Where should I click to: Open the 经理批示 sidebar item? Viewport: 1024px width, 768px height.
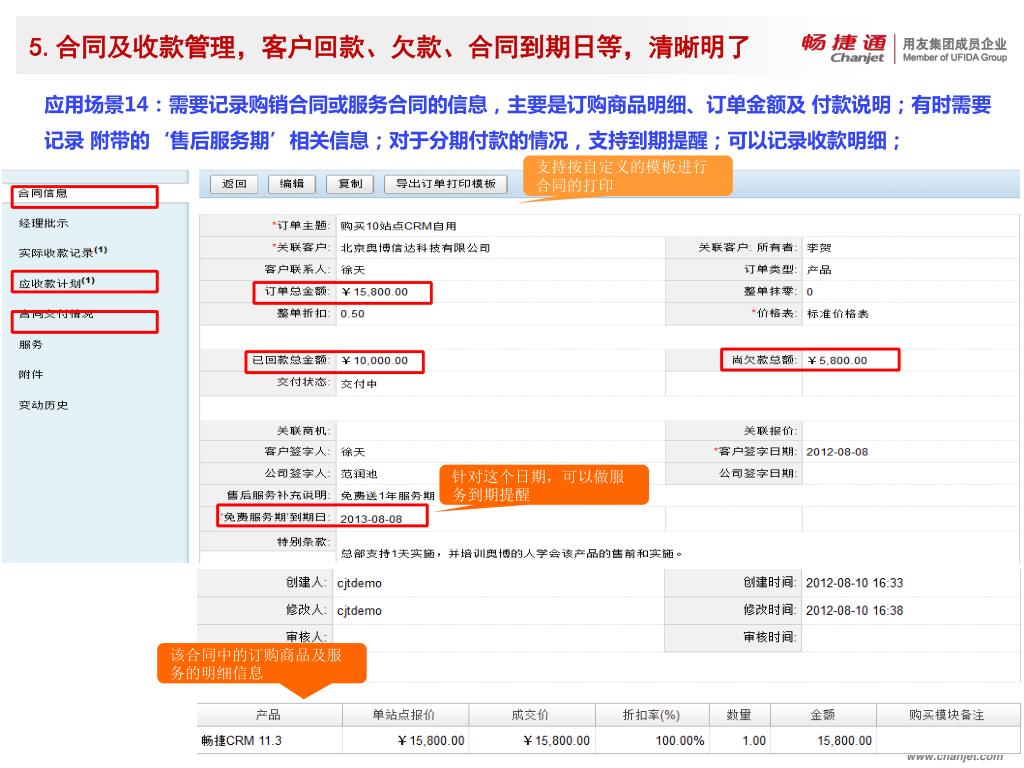[x=43, y=223]
